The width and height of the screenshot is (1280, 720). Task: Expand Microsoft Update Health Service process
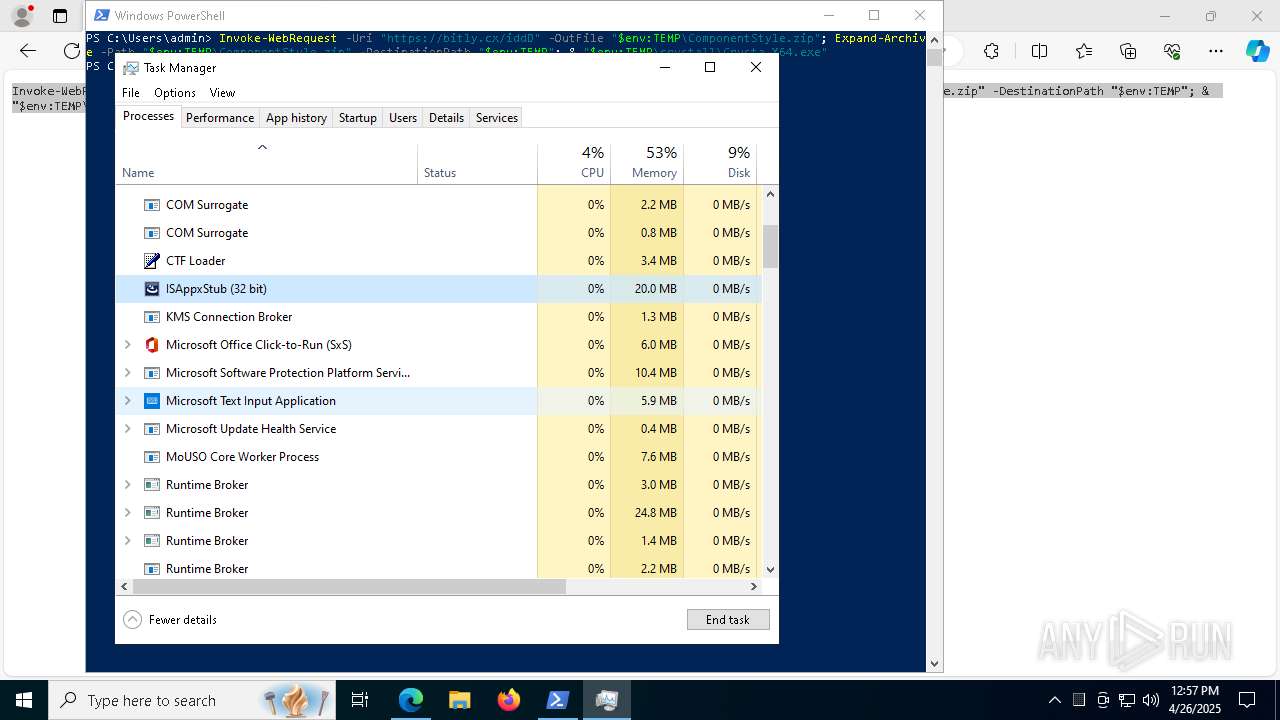[127, 429]
